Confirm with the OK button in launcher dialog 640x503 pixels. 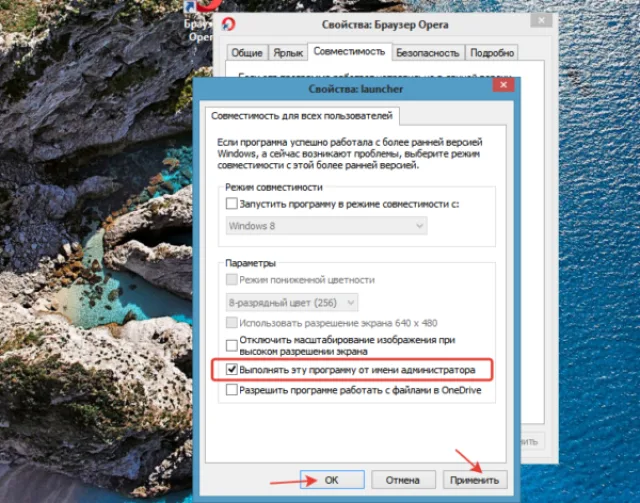332,480
